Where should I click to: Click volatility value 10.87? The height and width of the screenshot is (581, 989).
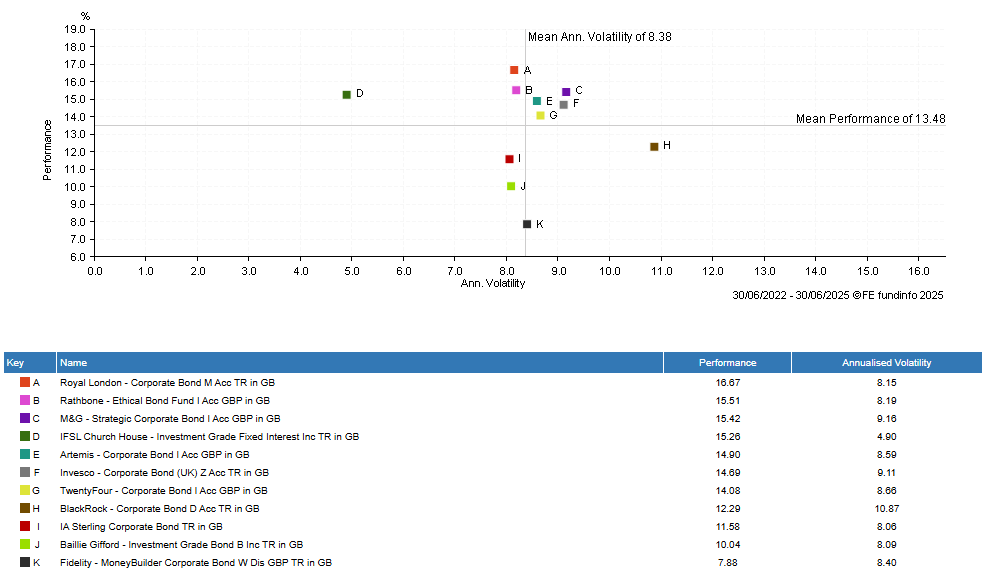click(x=886, y=508)
